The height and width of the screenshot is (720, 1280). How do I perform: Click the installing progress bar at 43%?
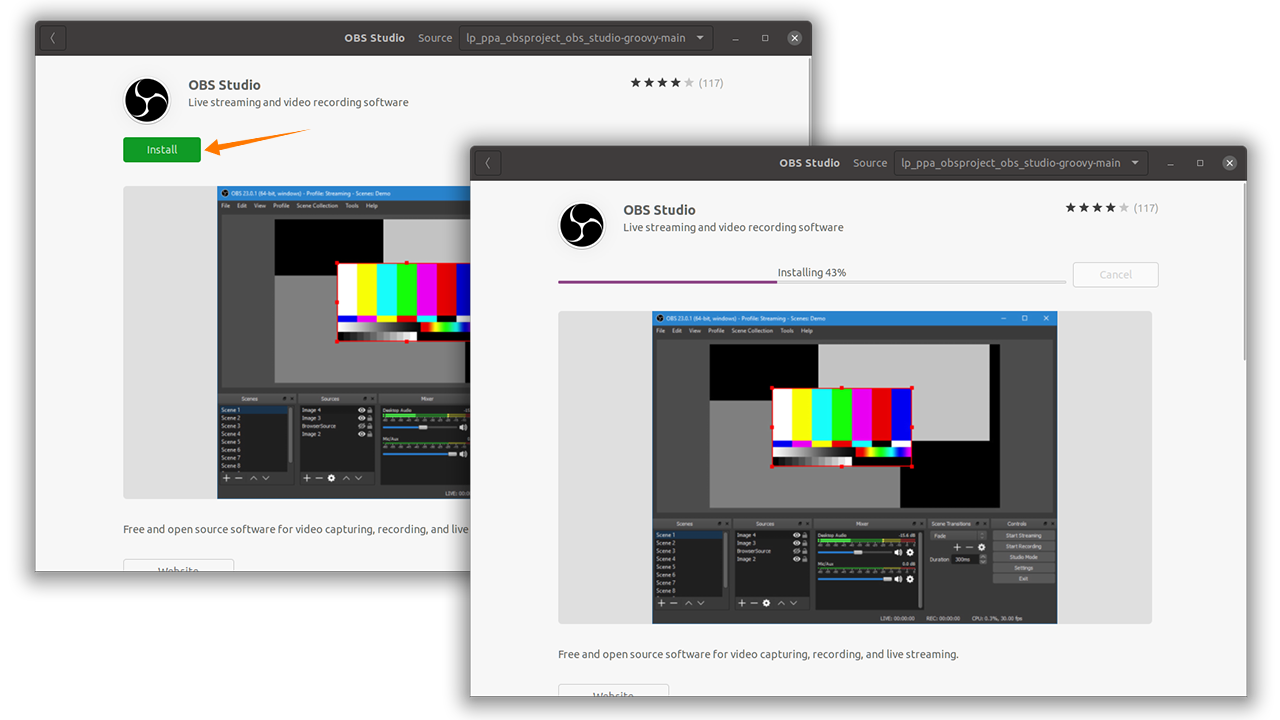click(812, 282)
